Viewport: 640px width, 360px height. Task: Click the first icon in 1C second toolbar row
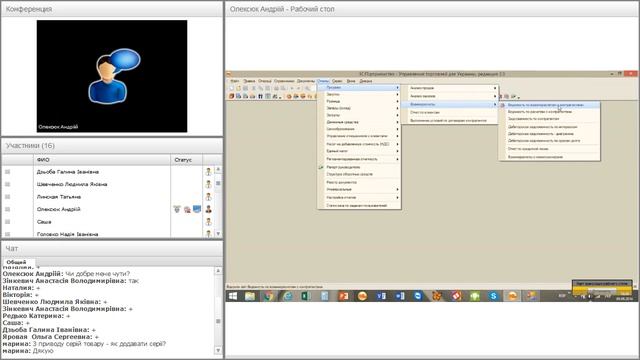pyautogui.click(x=231, y=96)
